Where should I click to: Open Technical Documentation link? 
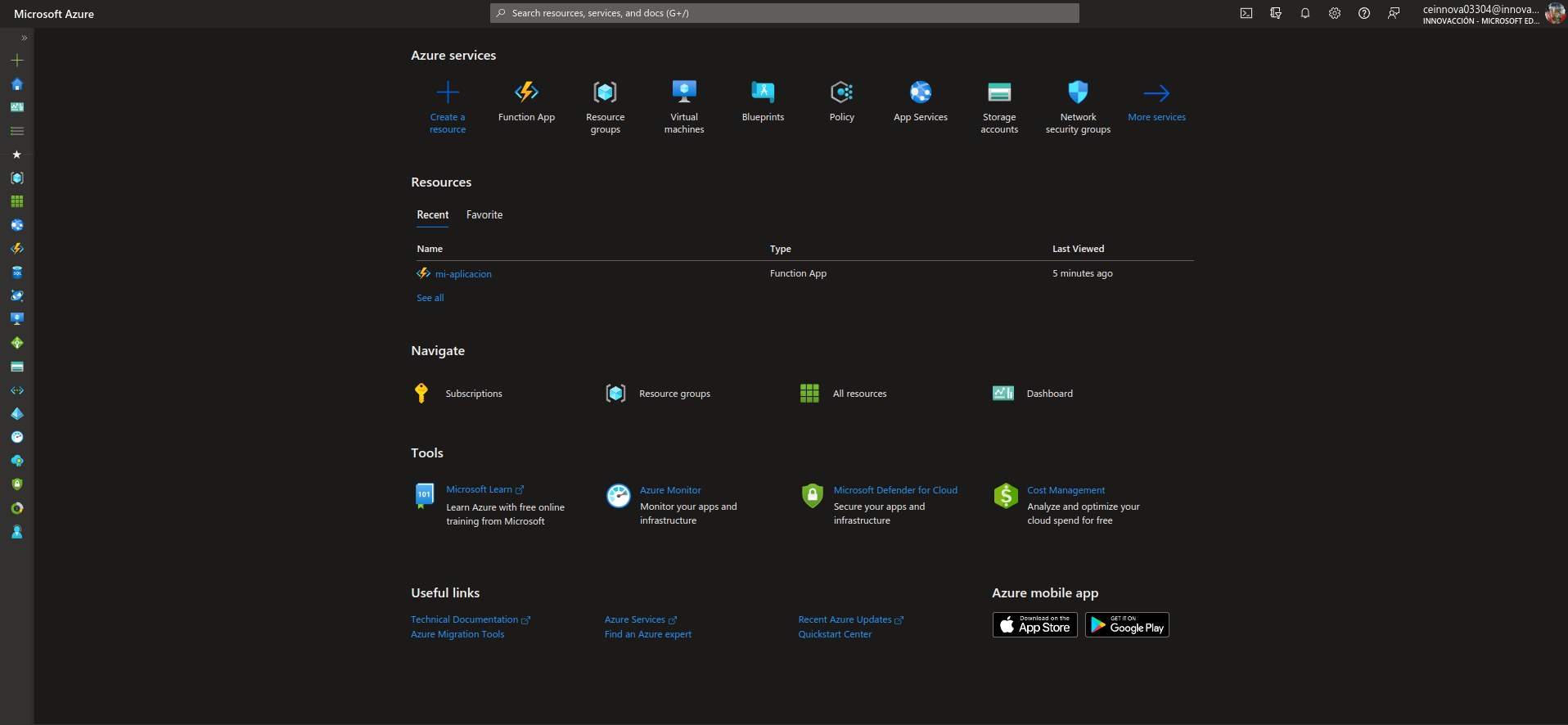click(471, 619)
